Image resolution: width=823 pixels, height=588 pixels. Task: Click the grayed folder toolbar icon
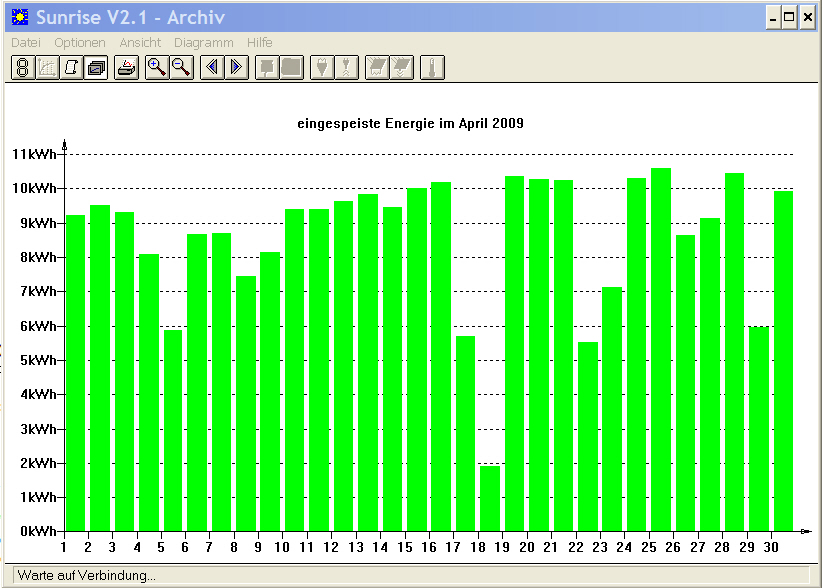click(292, 68)
